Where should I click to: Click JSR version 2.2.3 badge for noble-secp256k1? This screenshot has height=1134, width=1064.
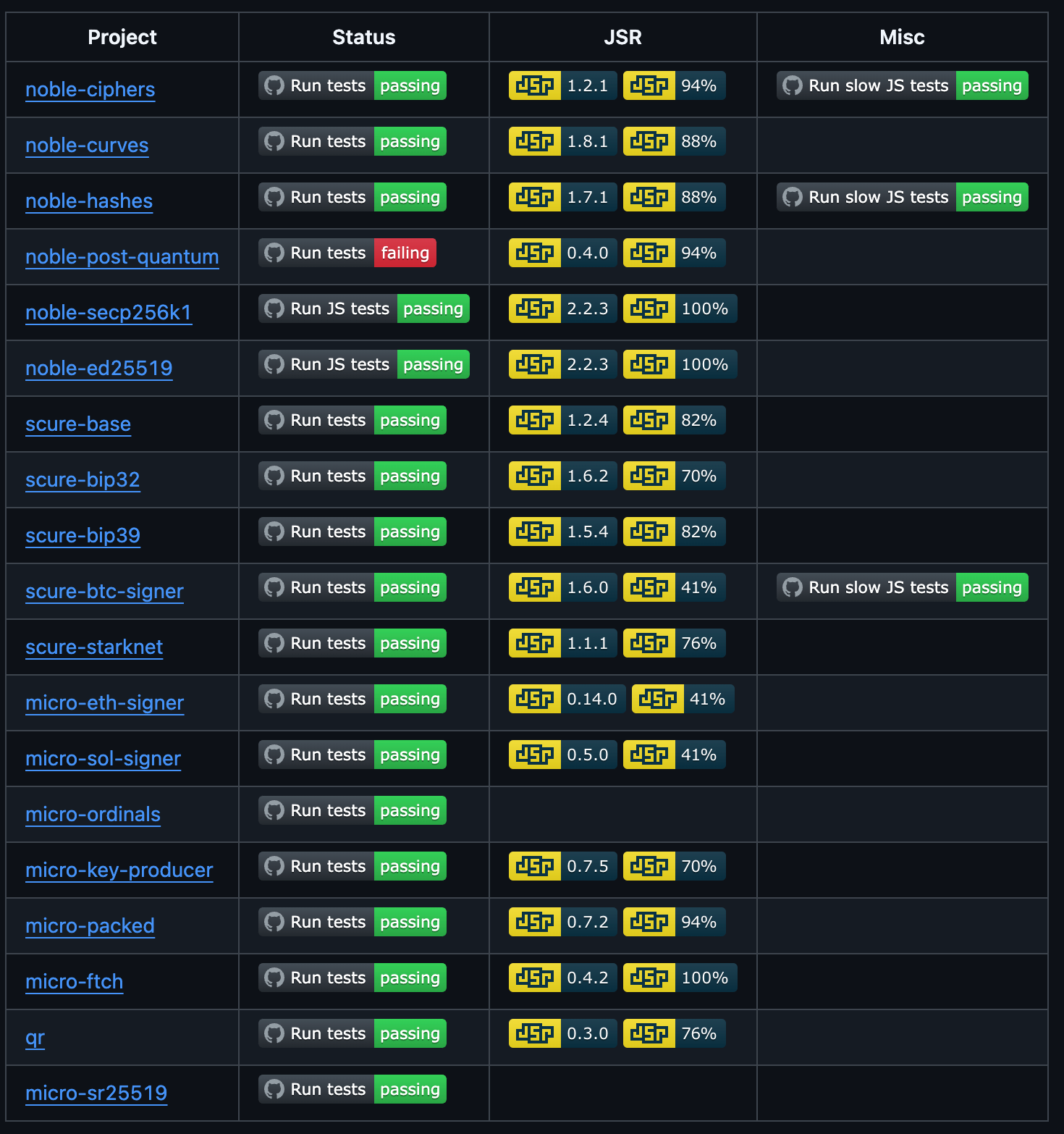563,308
